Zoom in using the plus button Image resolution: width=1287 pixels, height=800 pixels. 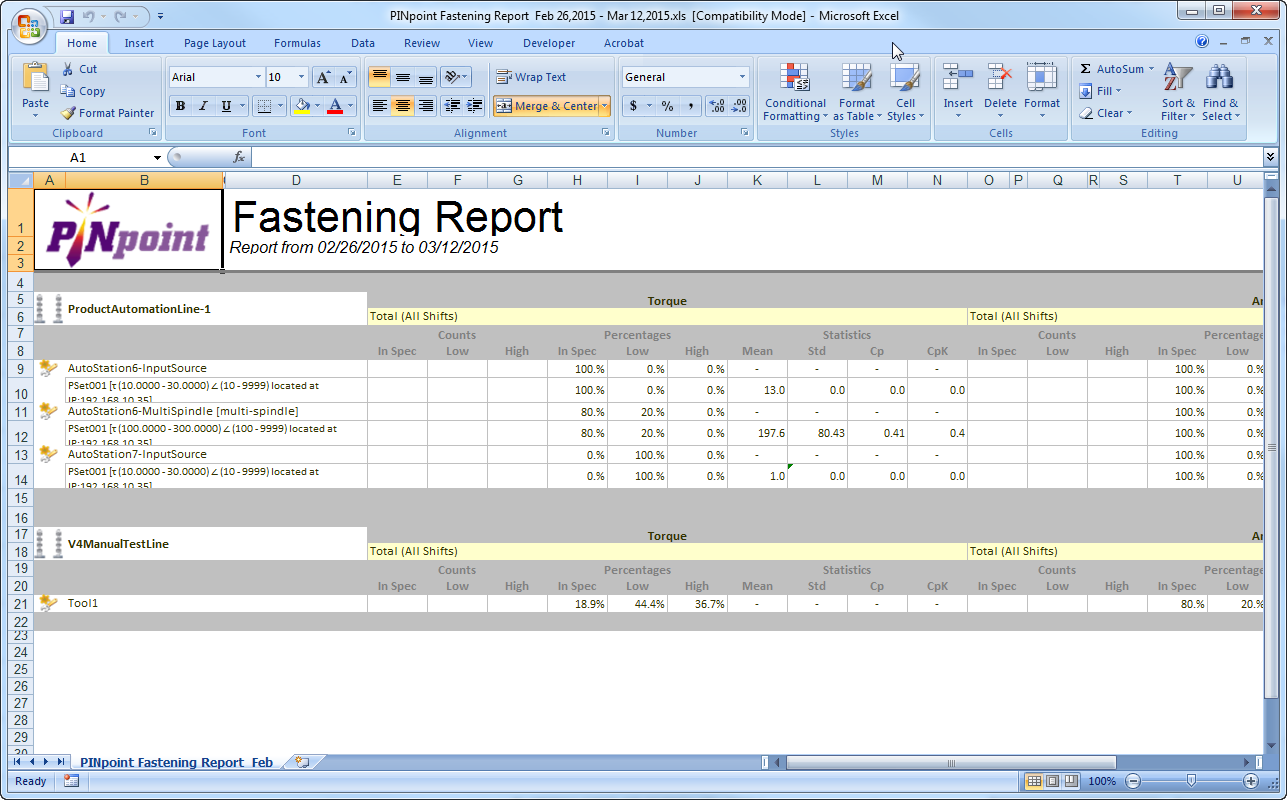1250,781
